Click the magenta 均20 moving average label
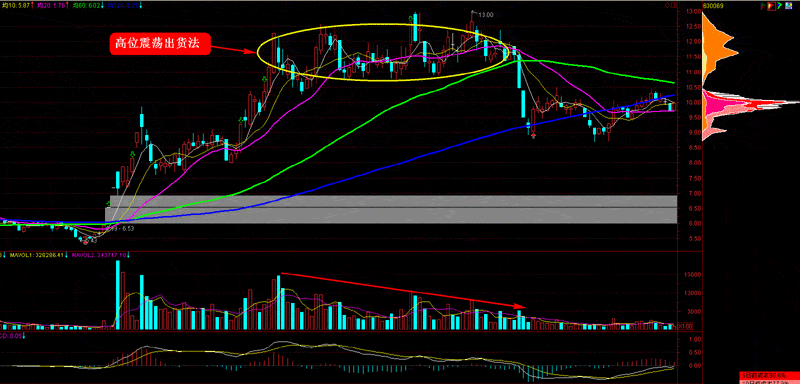The width and height of the screenshot is (800, 384). point(52,5)
